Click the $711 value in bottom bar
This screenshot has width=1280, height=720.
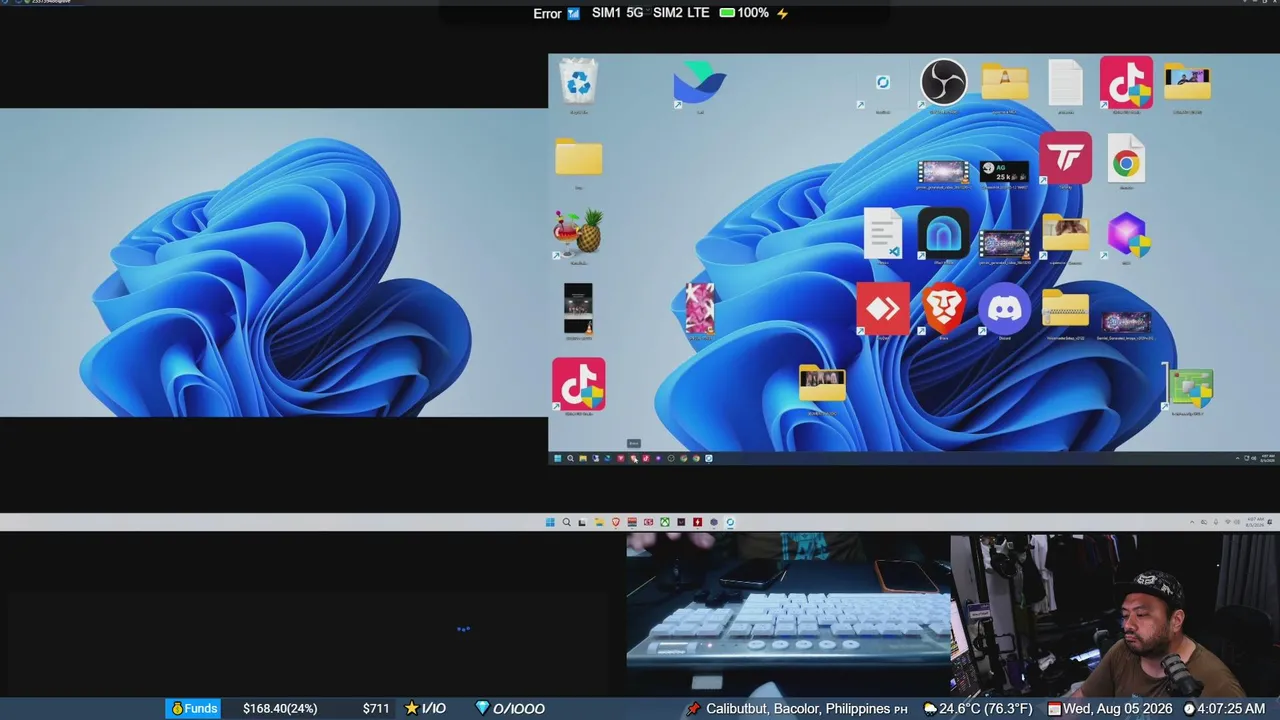pyautogui.click(x=376, y=708)
